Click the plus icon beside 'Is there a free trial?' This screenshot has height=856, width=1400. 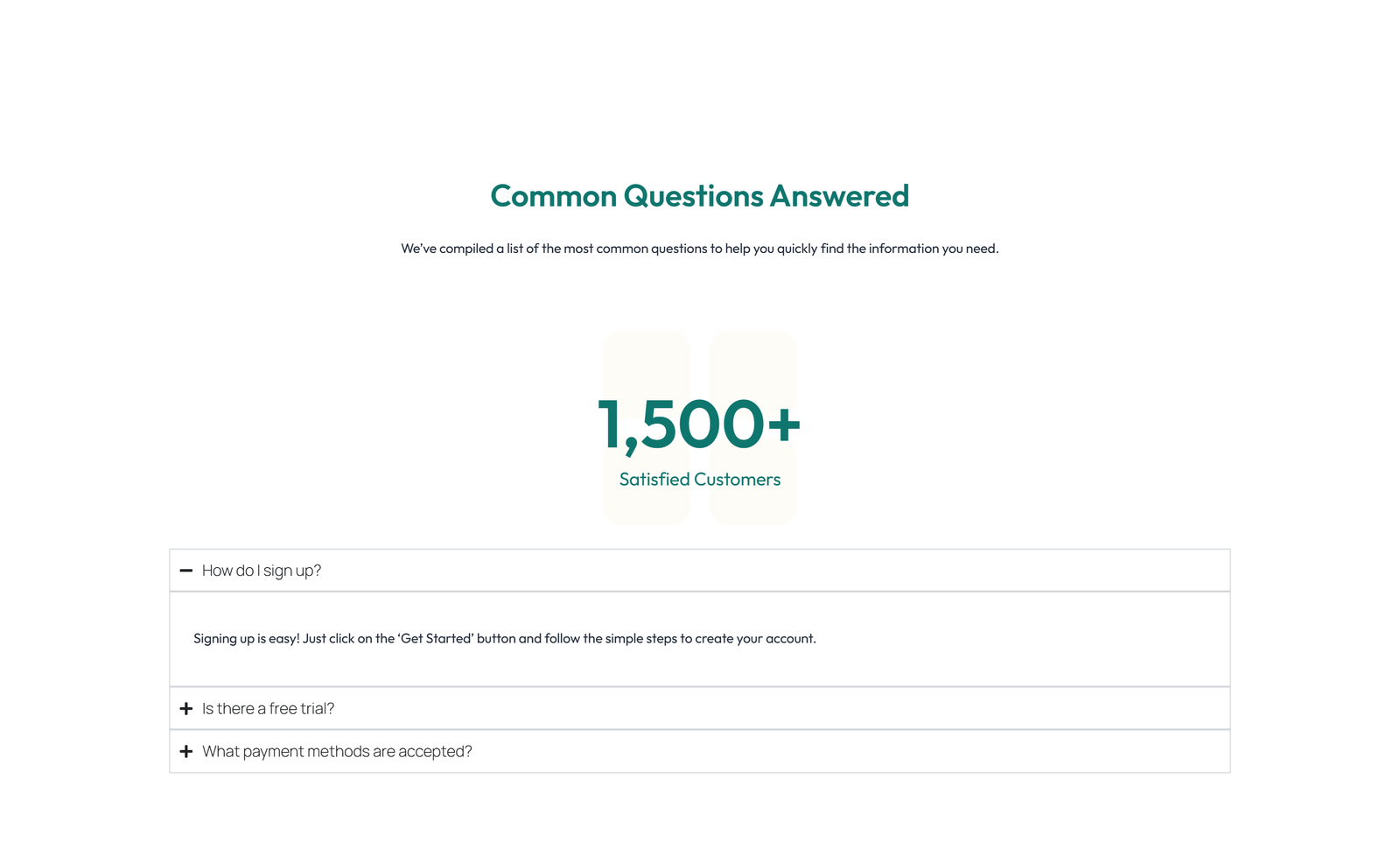186,708
